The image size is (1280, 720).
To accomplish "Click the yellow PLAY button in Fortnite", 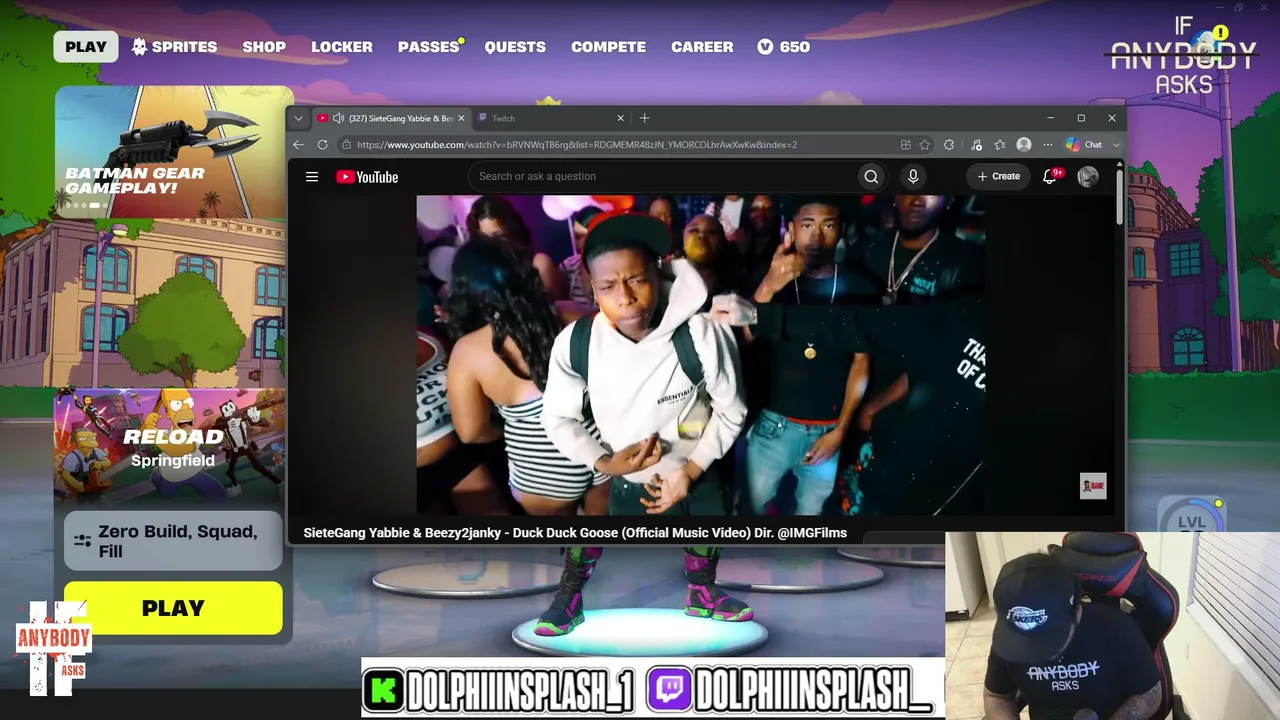I will click(173, 608).
